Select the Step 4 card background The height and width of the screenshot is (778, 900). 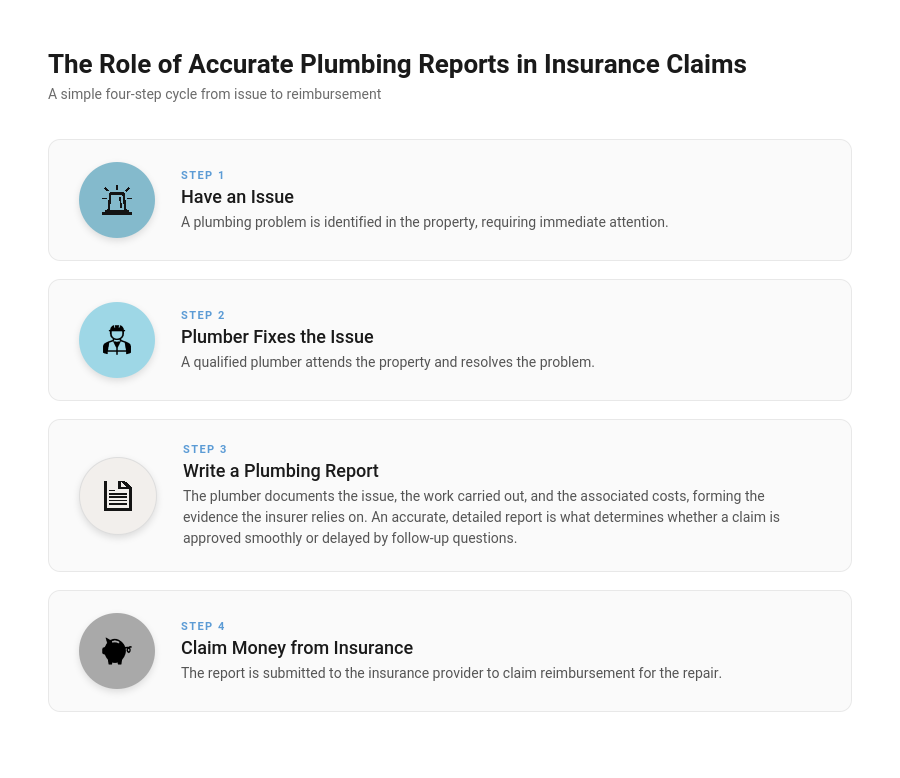[x=450, y=651]
